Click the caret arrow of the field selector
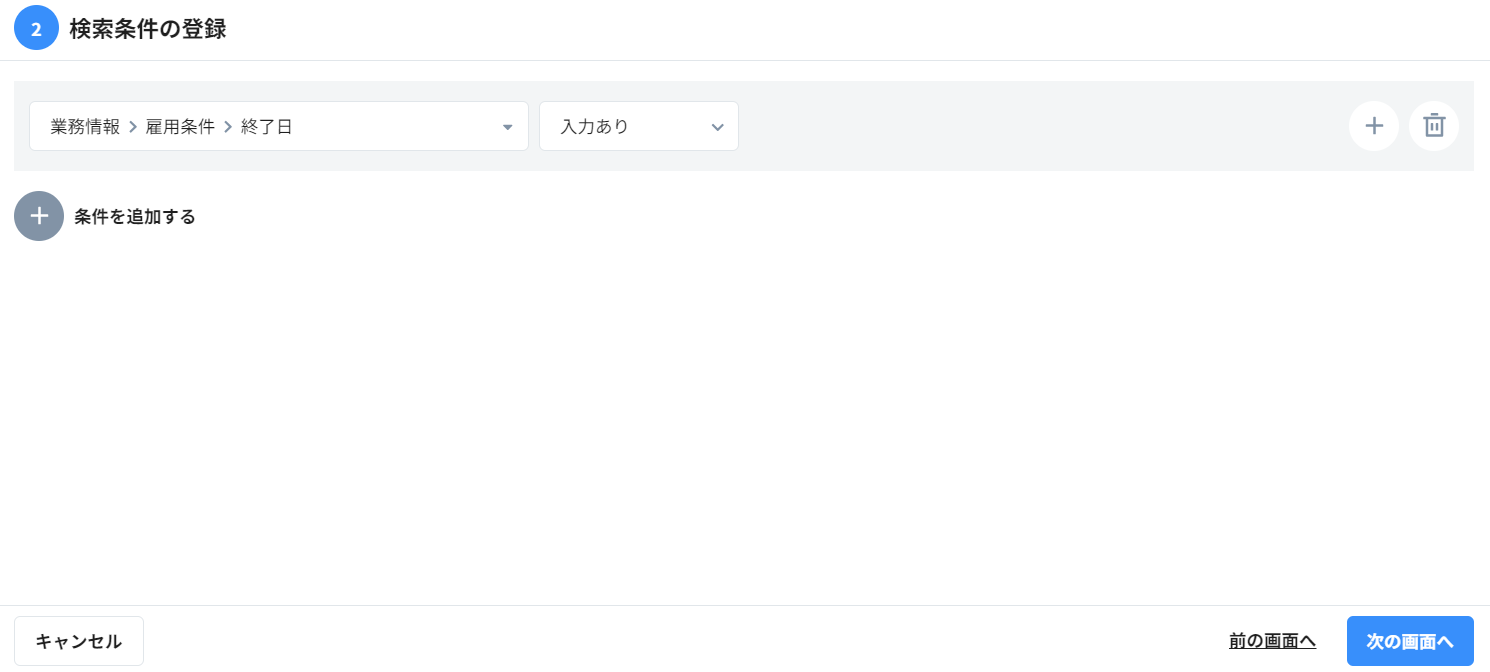This screenshot has width=1490, height=672. pyautogui.click(x=507, y=127)
